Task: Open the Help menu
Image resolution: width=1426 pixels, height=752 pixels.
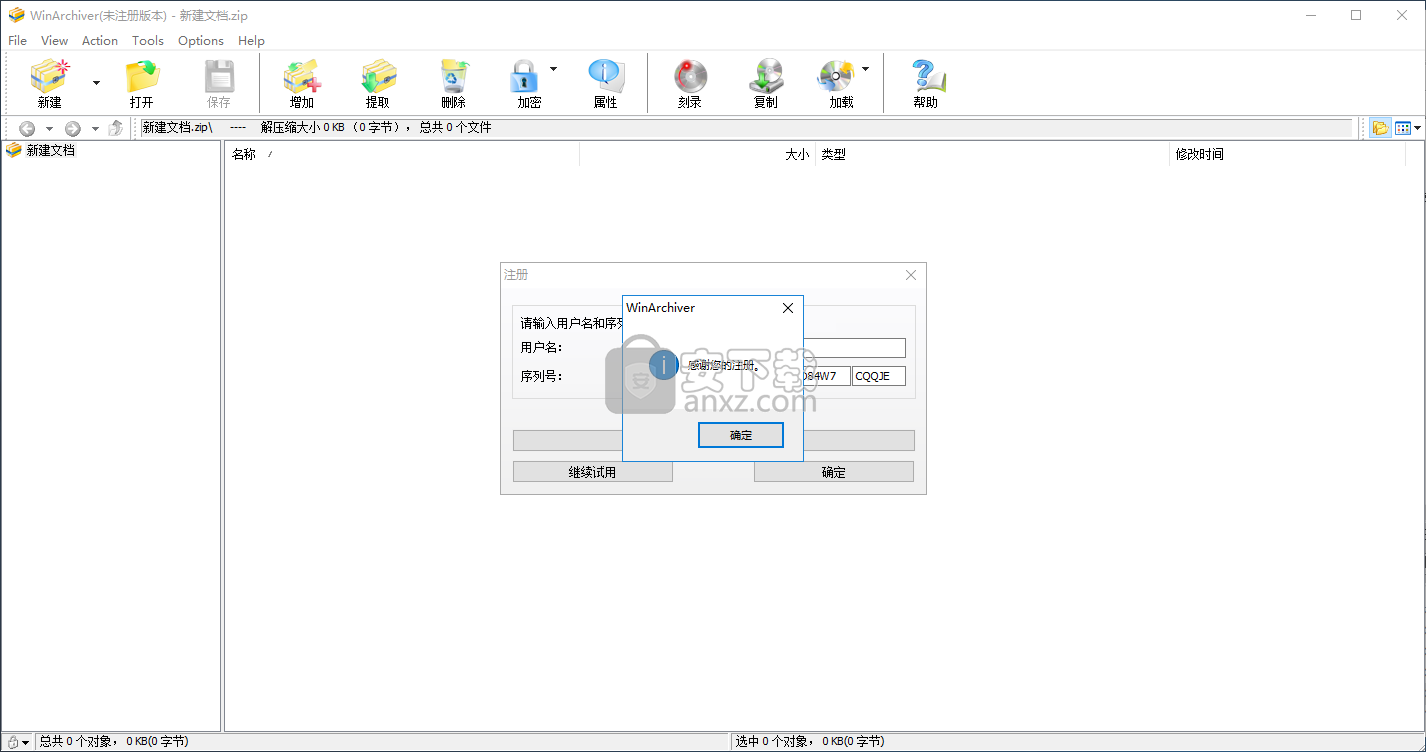Action: pyautogui.click(x=251, y=41)
